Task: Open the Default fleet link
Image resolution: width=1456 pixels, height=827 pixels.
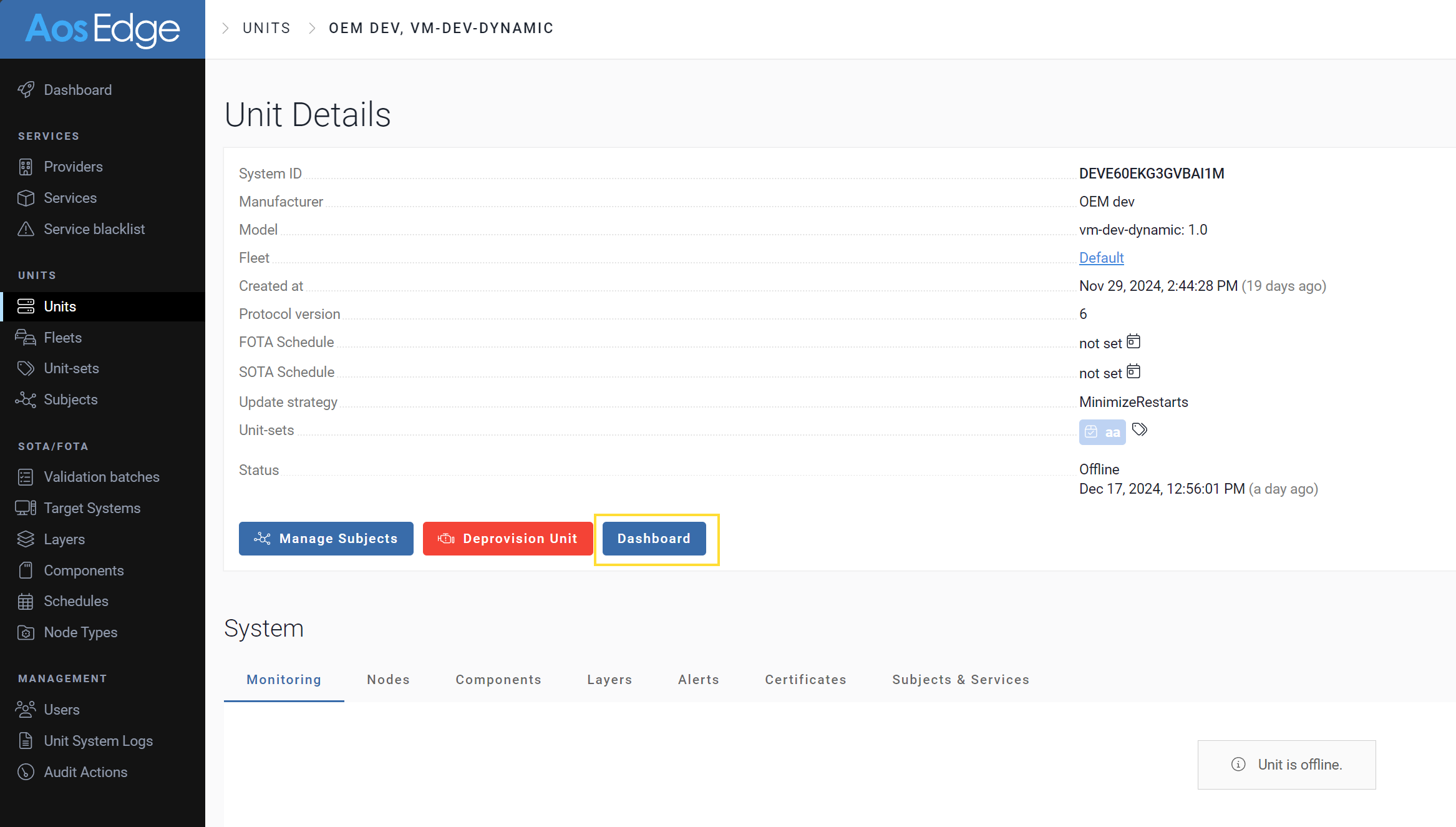Action: pos(1101,257)
